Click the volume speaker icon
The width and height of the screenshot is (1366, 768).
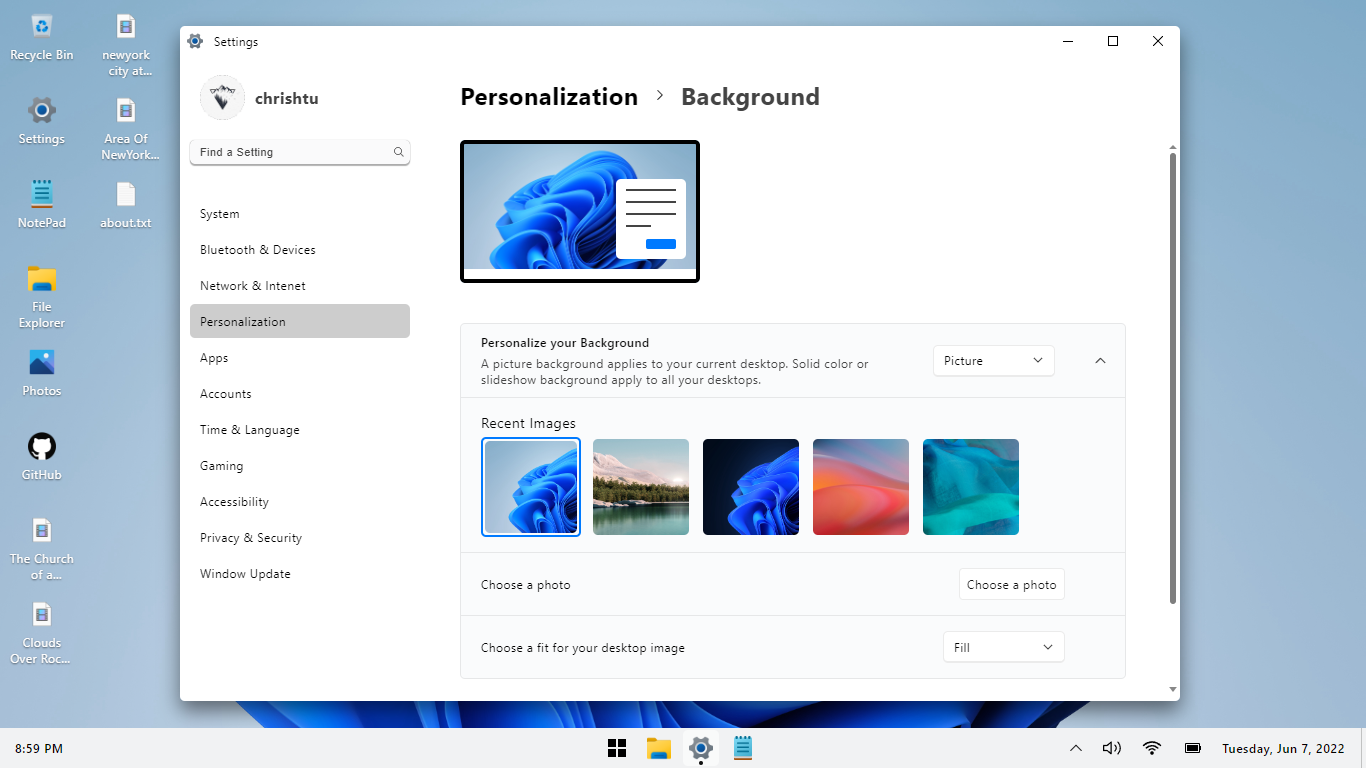pos(1111,748)
